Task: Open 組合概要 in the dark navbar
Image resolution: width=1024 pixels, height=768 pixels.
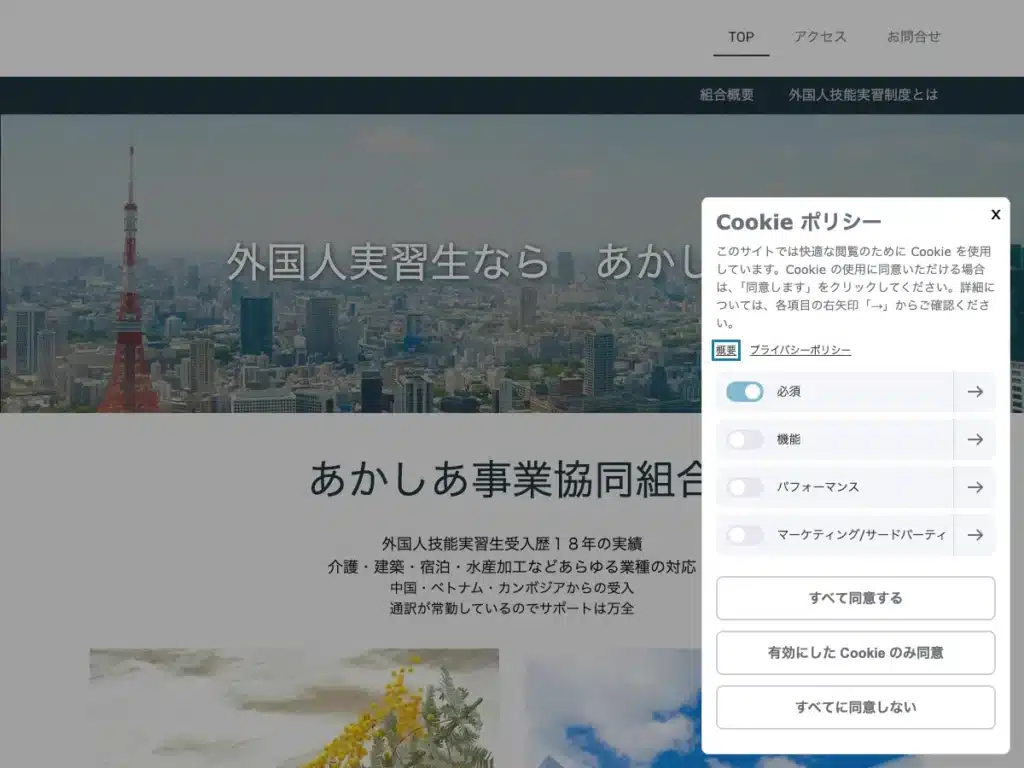Action: click(727, 95)
